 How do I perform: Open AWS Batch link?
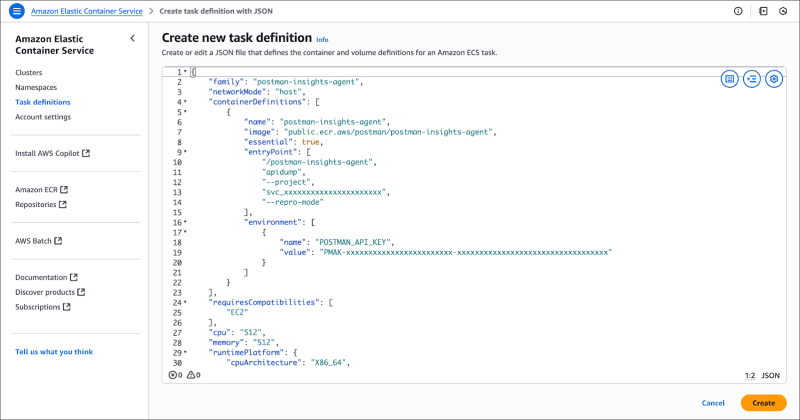point(33,240)
